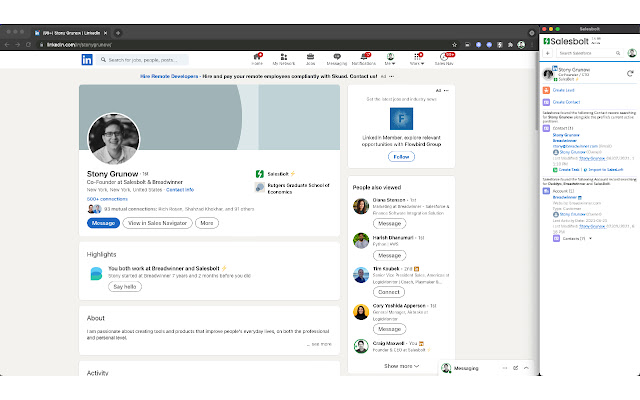Click View in Sales Navigator button
This screenshot has height=400, width=640.
coord(157,223)
